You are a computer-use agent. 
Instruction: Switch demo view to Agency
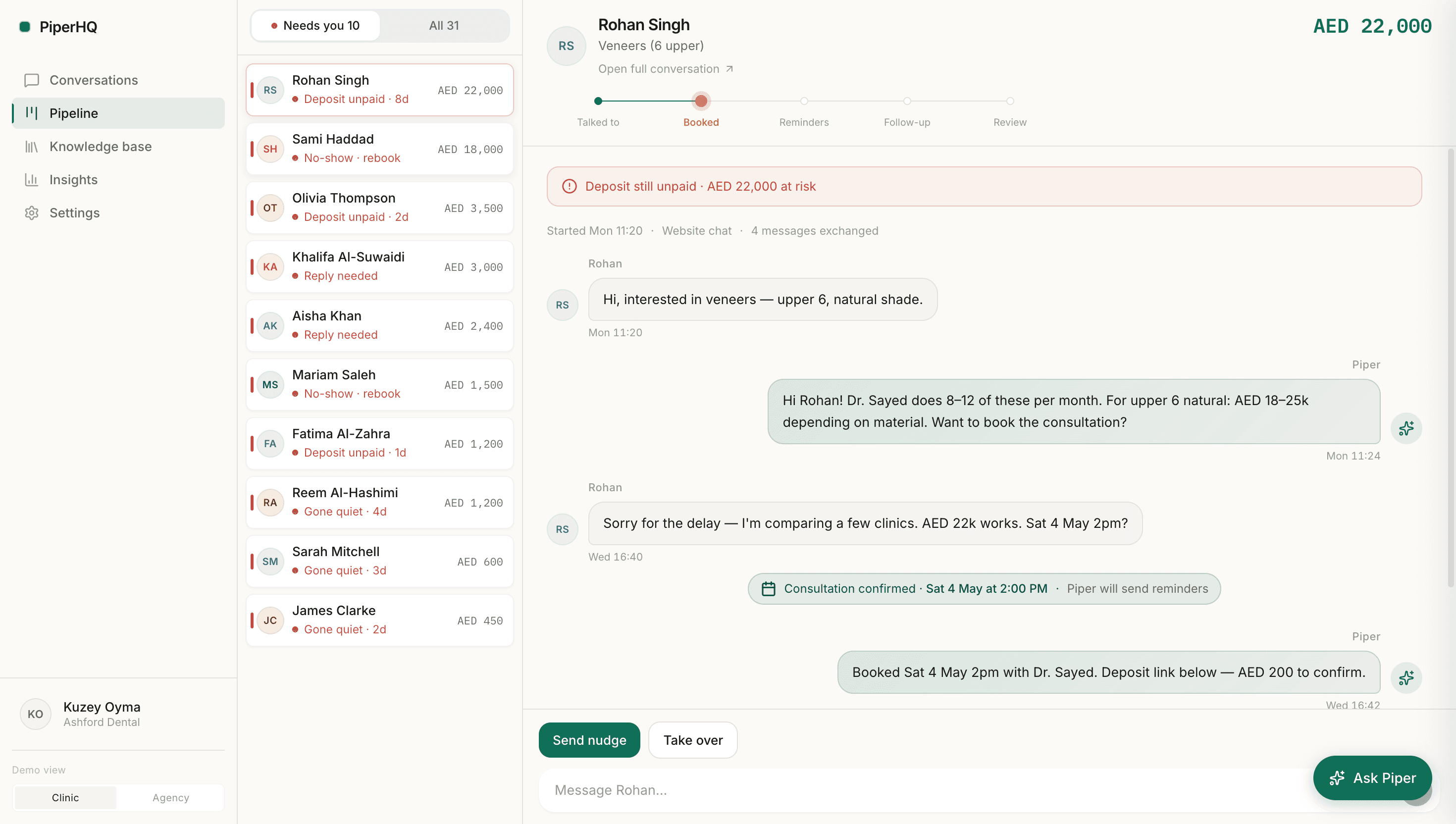click(170, 797)
